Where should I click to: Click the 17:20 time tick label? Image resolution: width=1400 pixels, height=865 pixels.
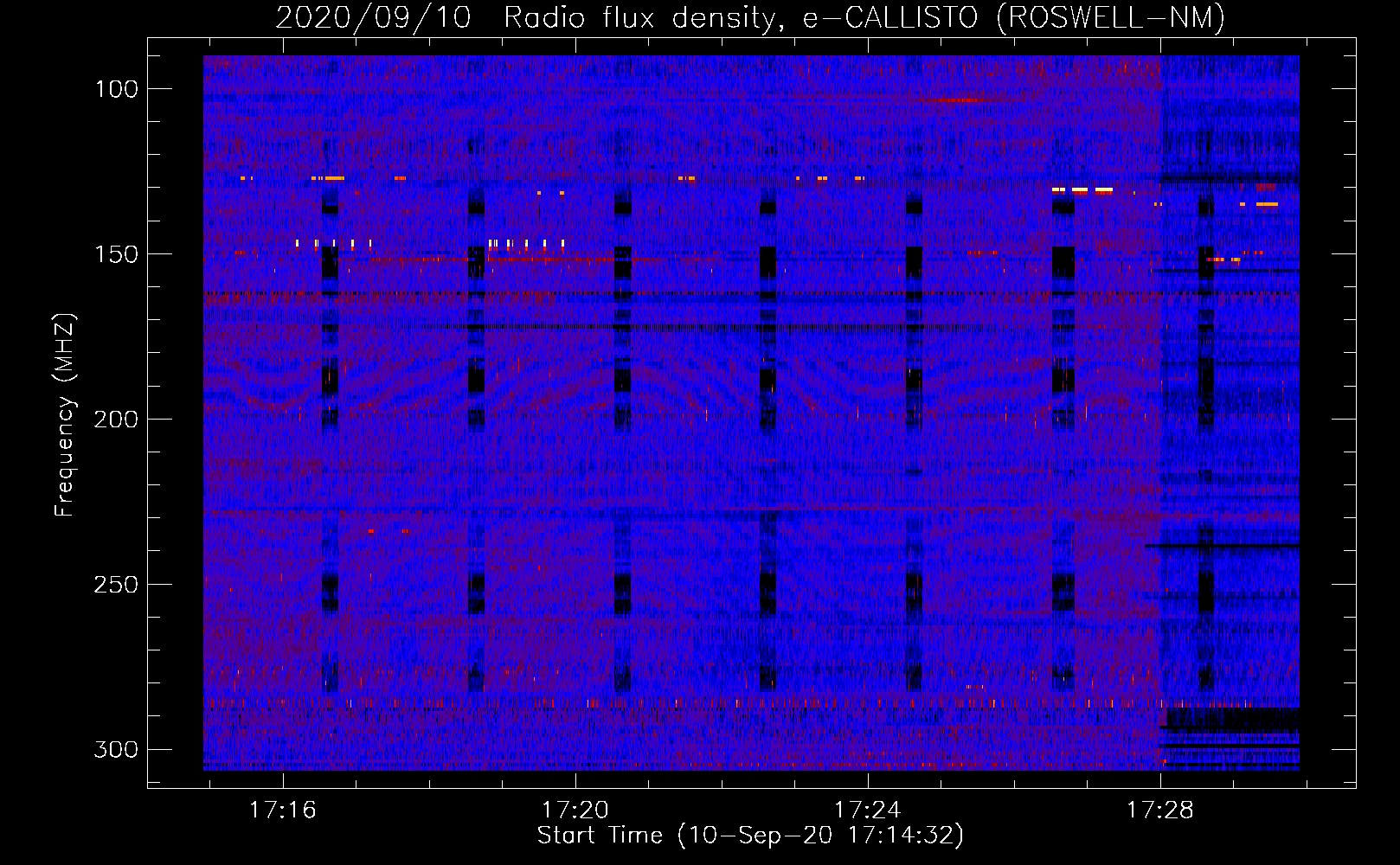[x=575, y=811]
